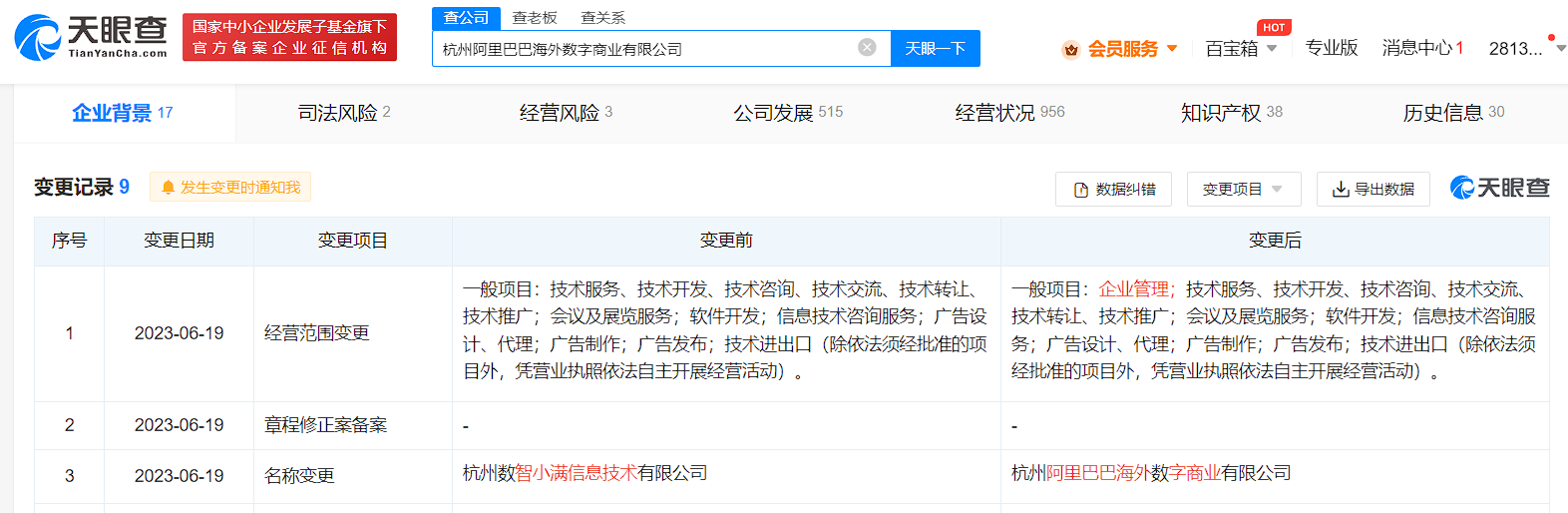The width and height of the screenshot is (1568, 513).
Task: Switch to 查老板 search tab
Action: tap(535, 17)
